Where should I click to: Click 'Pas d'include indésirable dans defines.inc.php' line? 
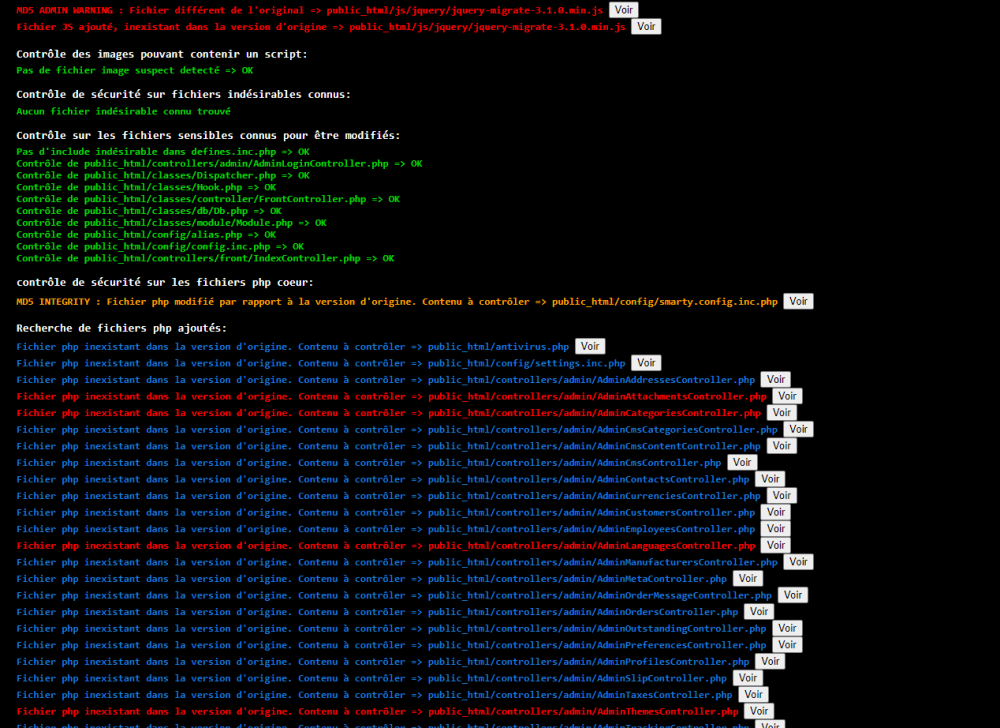(x=163, y=152)
